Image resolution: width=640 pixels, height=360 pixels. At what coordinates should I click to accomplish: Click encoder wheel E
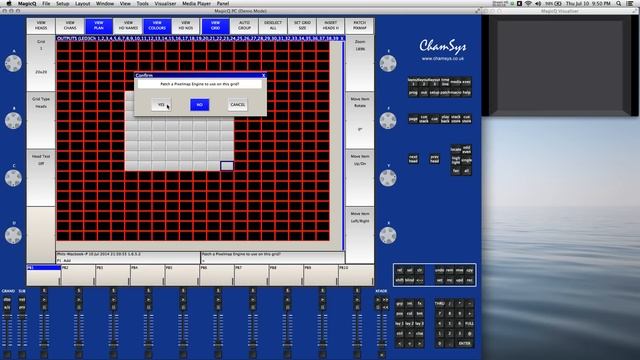[388, 63]
